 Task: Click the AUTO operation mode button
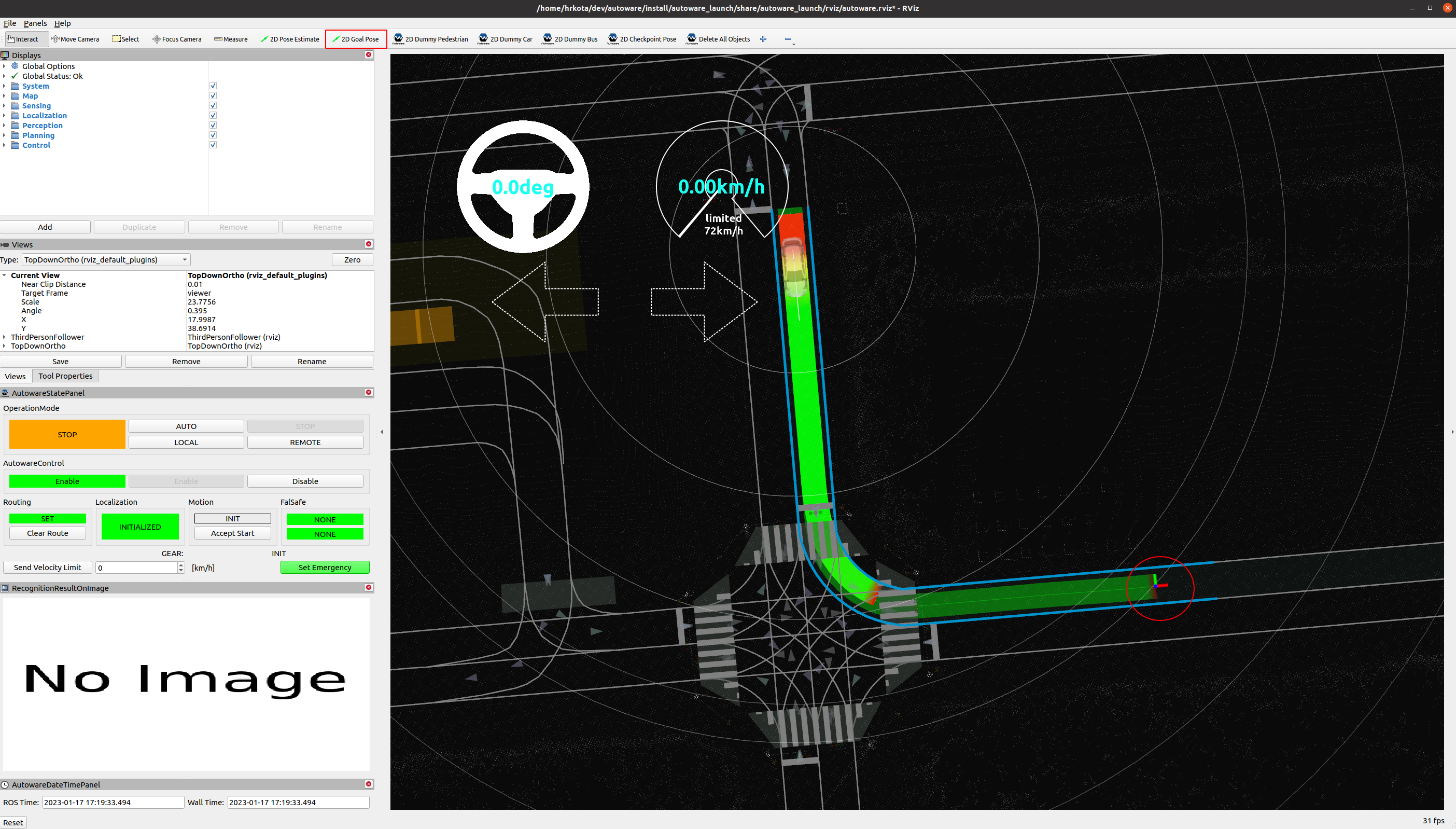coord(186,426)
